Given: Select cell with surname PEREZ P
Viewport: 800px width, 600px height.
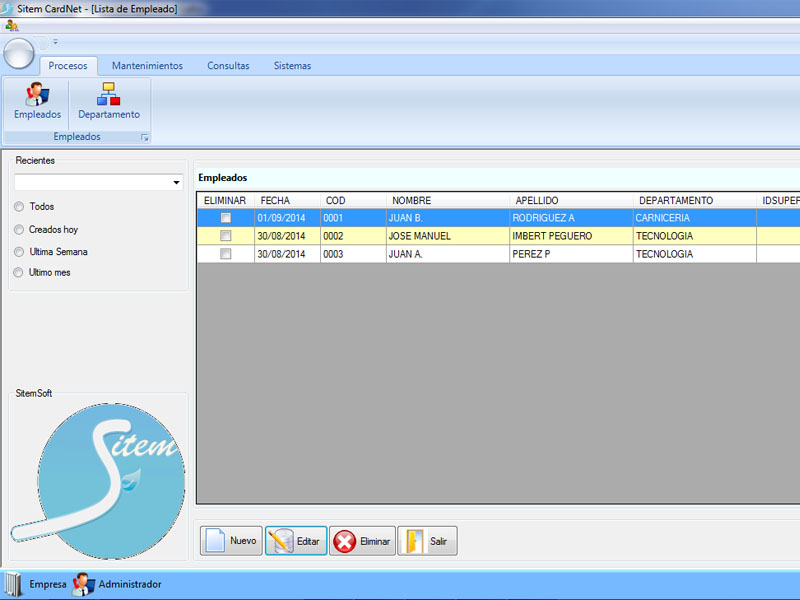Looking at the screenshot, I should click(571, 254).
